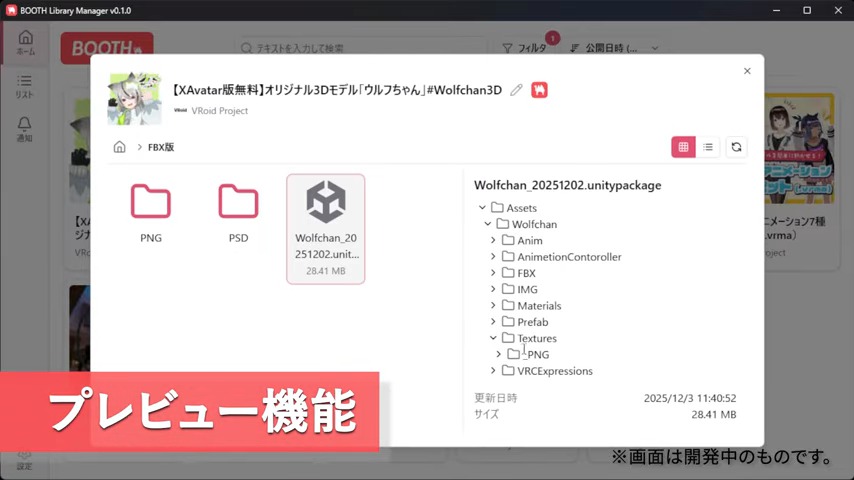Select the Materials tree item

(538, 306)
